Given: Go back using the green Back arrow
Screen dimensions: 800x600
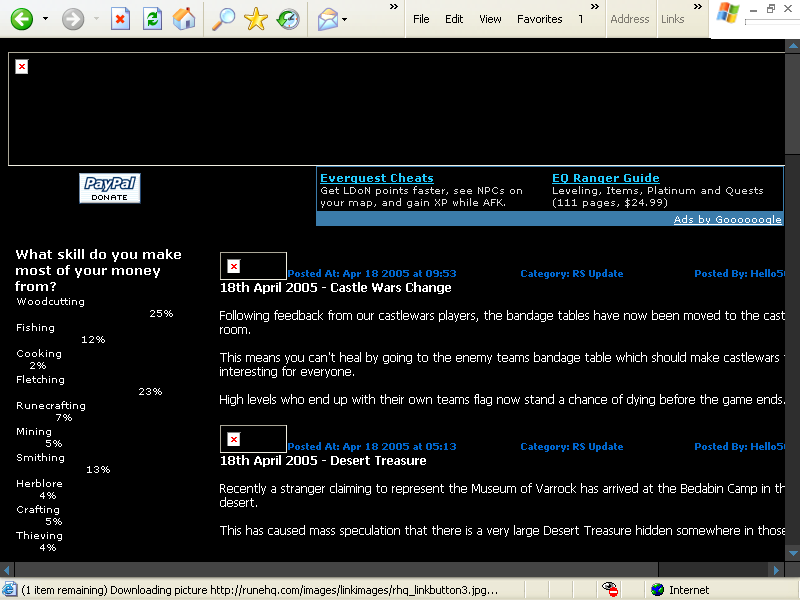Looking at the screenshot, I should tap(22, 19).
